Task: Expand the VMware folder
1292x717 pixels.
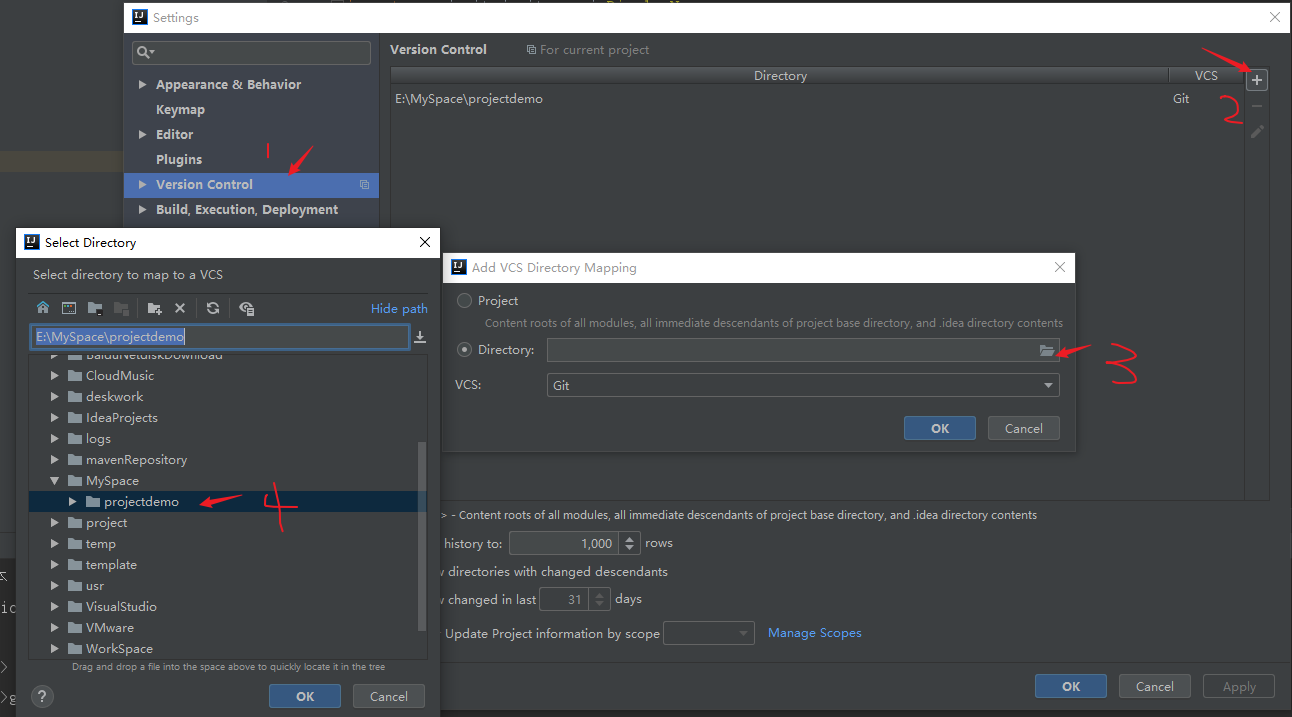Action: click(x=55, y=628)
